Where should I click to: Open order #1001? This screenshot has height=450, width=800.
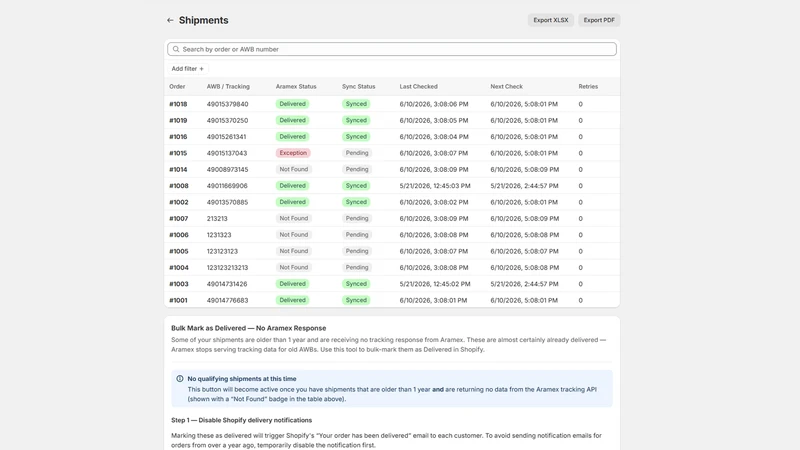point(178,300)
